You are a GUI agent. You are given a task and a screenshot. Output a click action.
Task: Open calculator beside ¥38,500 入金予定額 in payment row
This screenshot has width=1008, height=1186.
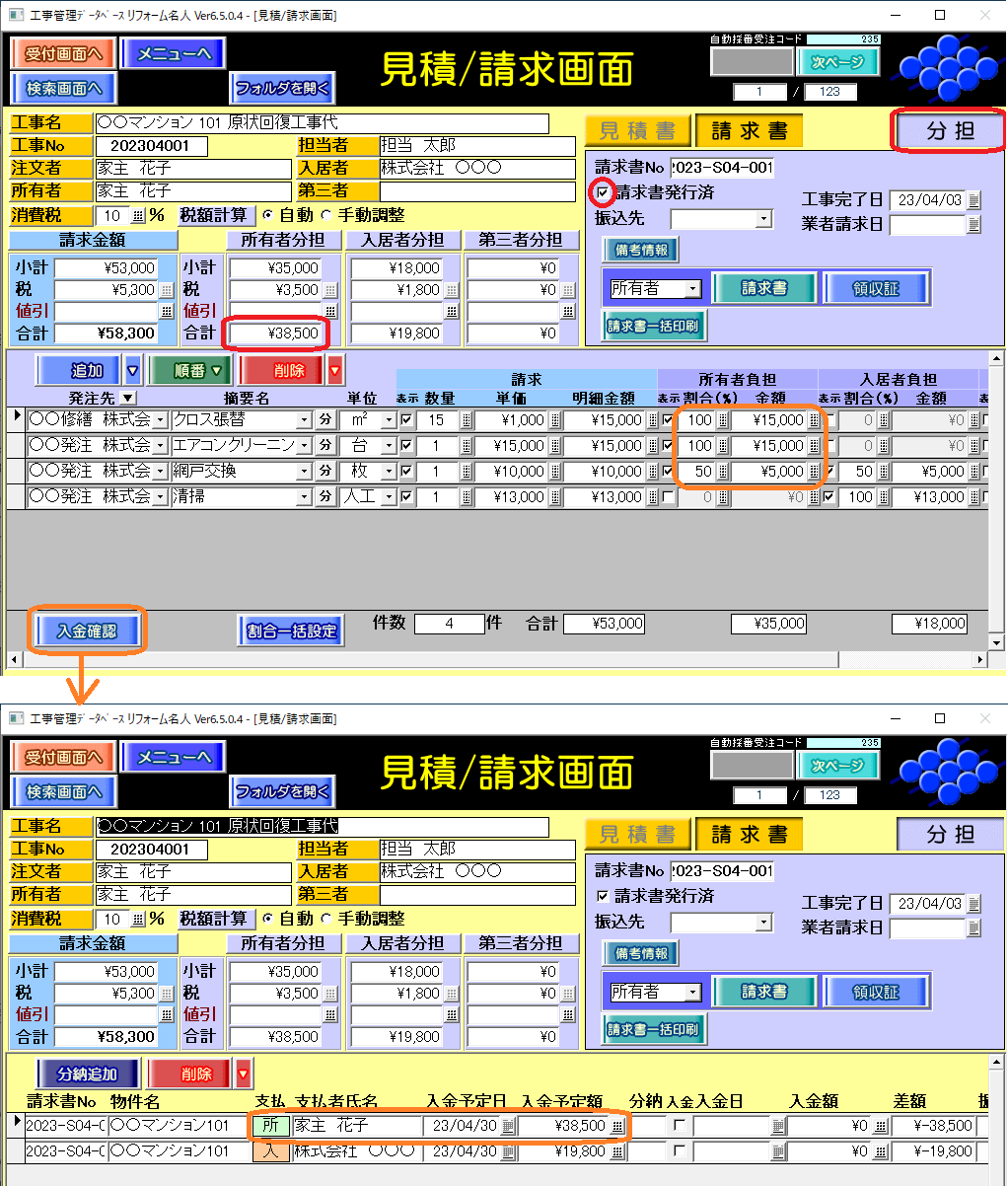tap(617, 1126)
